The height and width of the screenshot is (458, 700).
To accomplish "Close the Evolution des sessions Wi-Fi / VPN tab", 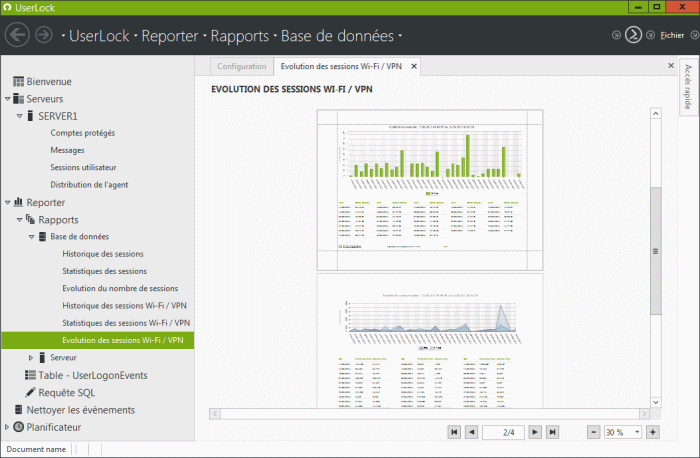I will pos(414,67).
